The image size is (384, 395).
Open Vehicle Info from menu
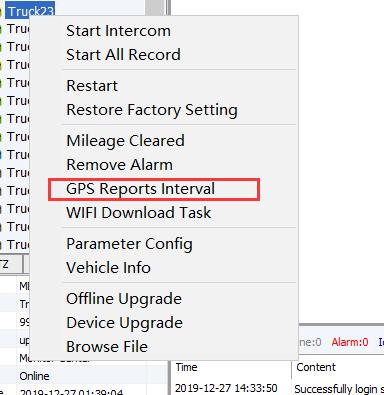(x=108, y=268)
